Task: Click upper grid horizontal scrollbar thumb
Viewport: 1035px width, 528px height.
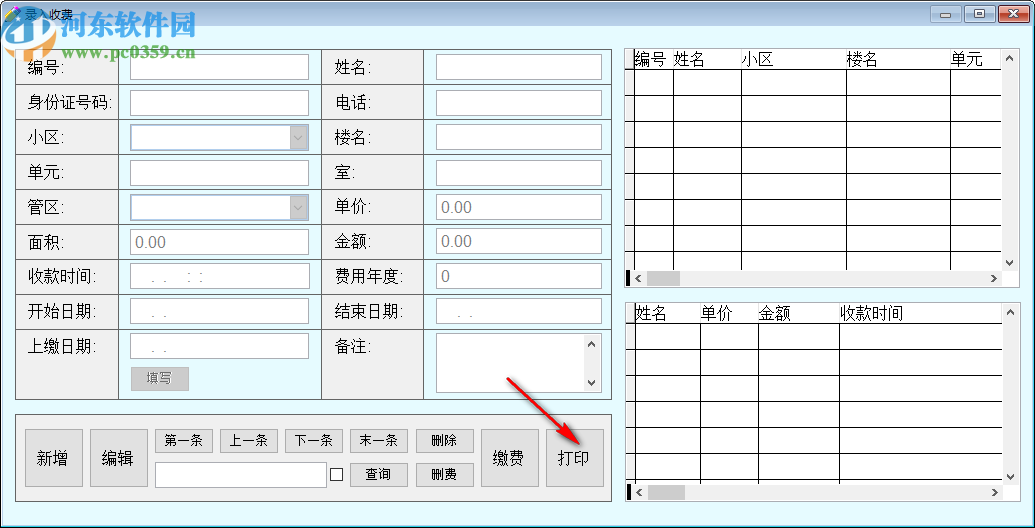Action: pos(663,279)
